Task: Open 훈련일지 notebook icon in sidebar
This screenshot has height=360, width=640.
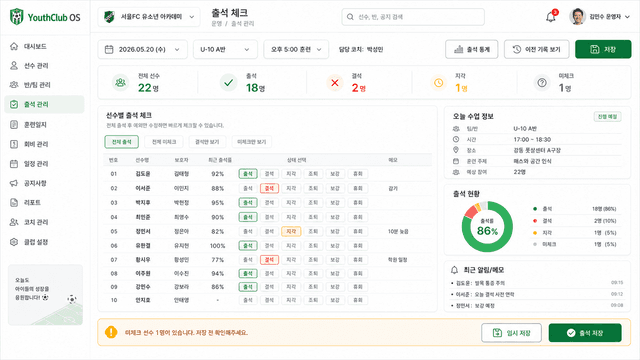Action: [14, 124]
